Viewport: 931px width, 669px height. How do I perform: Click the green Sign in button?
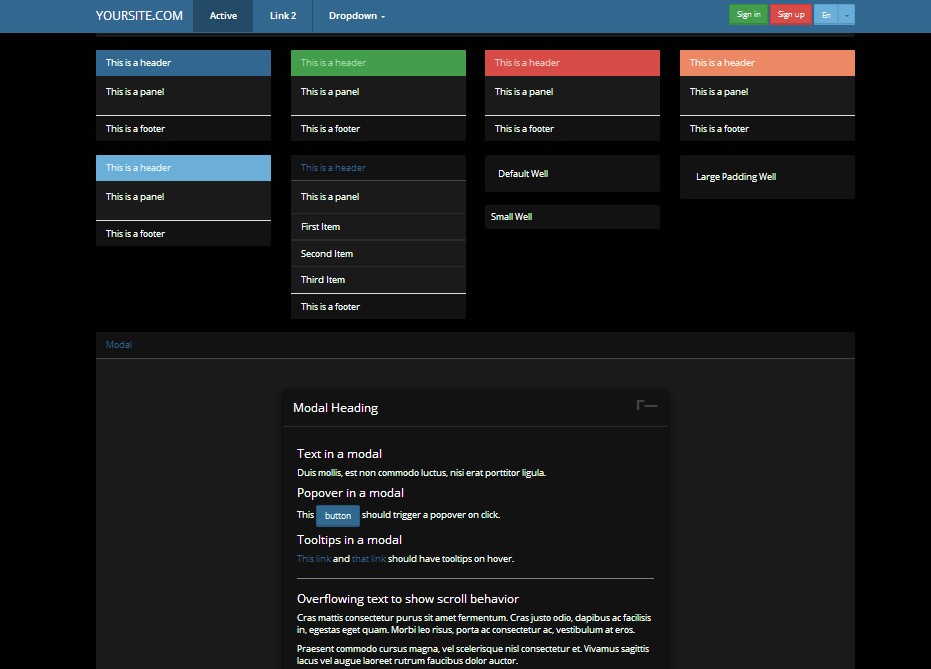tap(748, 15)
